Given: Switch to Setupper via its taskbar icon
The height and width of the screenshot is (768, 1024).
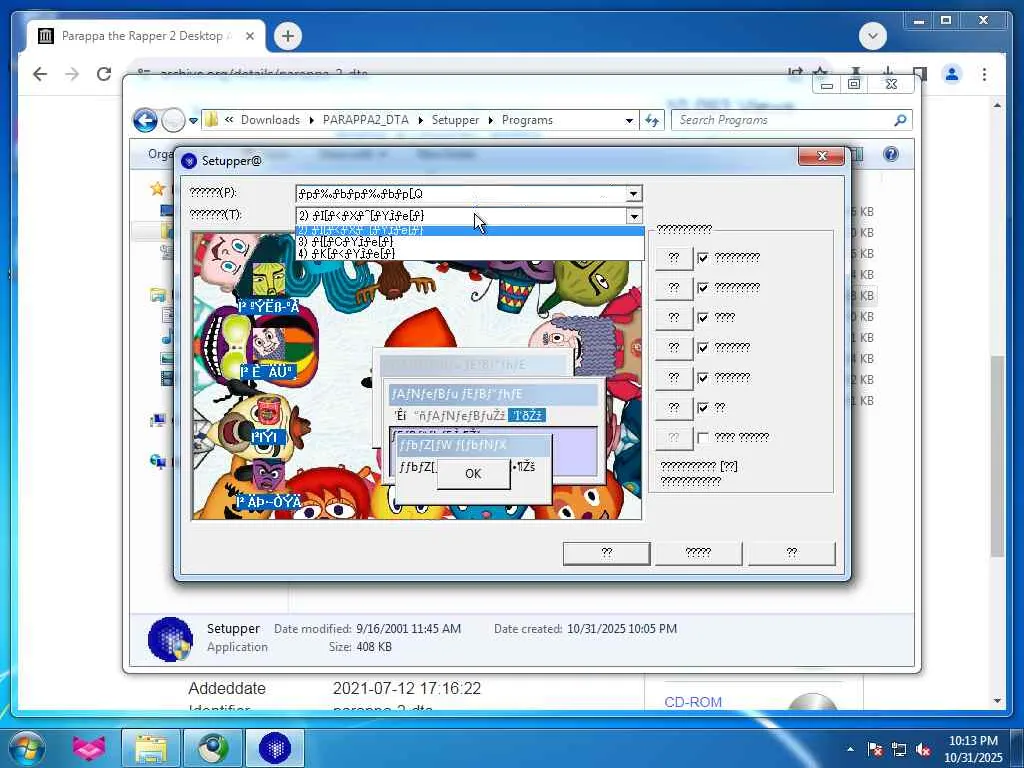Looking at the screenshot, I should (275, 748).
